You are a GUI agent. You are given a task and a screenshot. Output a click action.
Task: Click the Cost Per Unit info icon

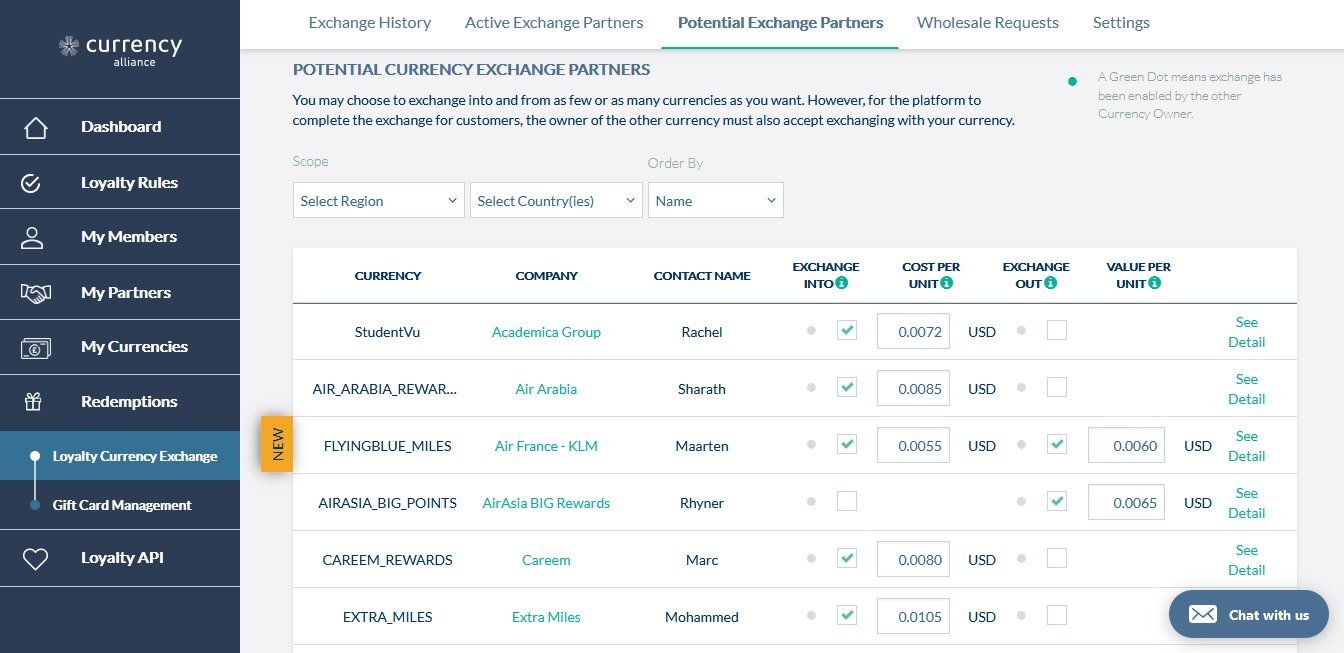pyautogui.click(x=946, y=284)
